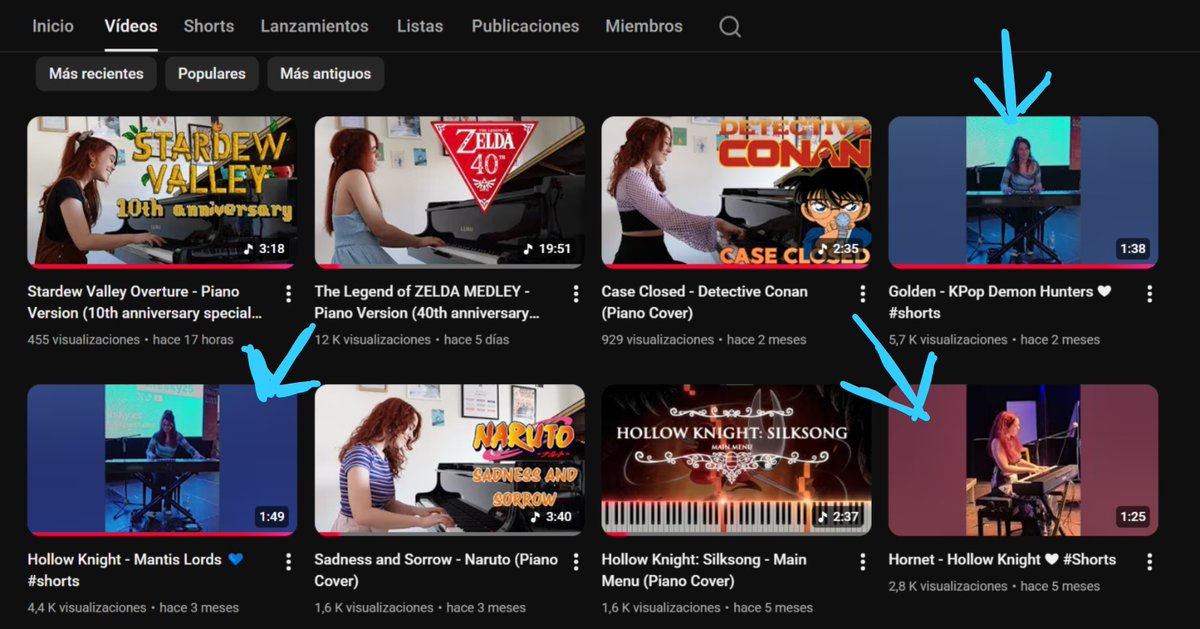The height and width of the screenshot is (629, 1200).
Task: Go to the Publicaciones tab
Action: pos(525,26)
